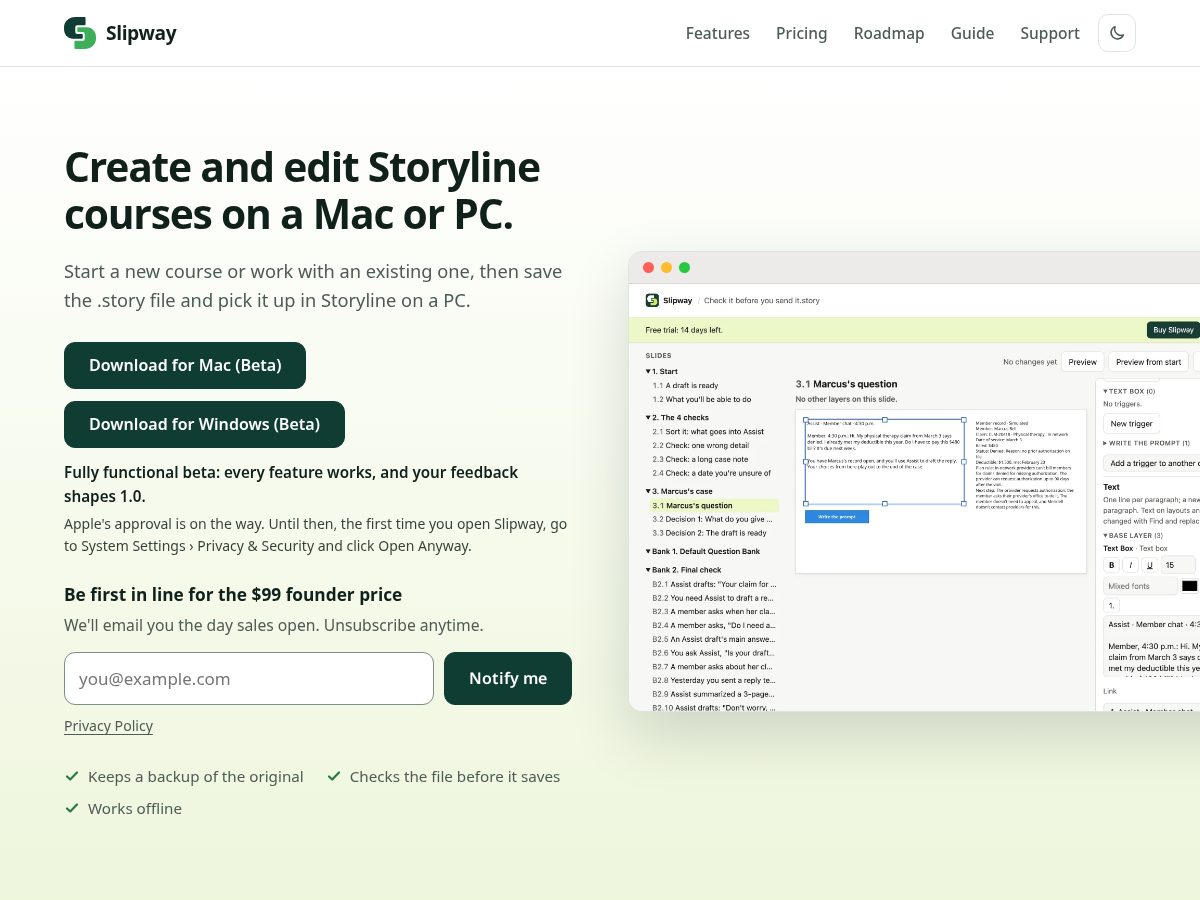
Task: Select question 'B2.3 A member asks when her'
Action: pos(712,611)
